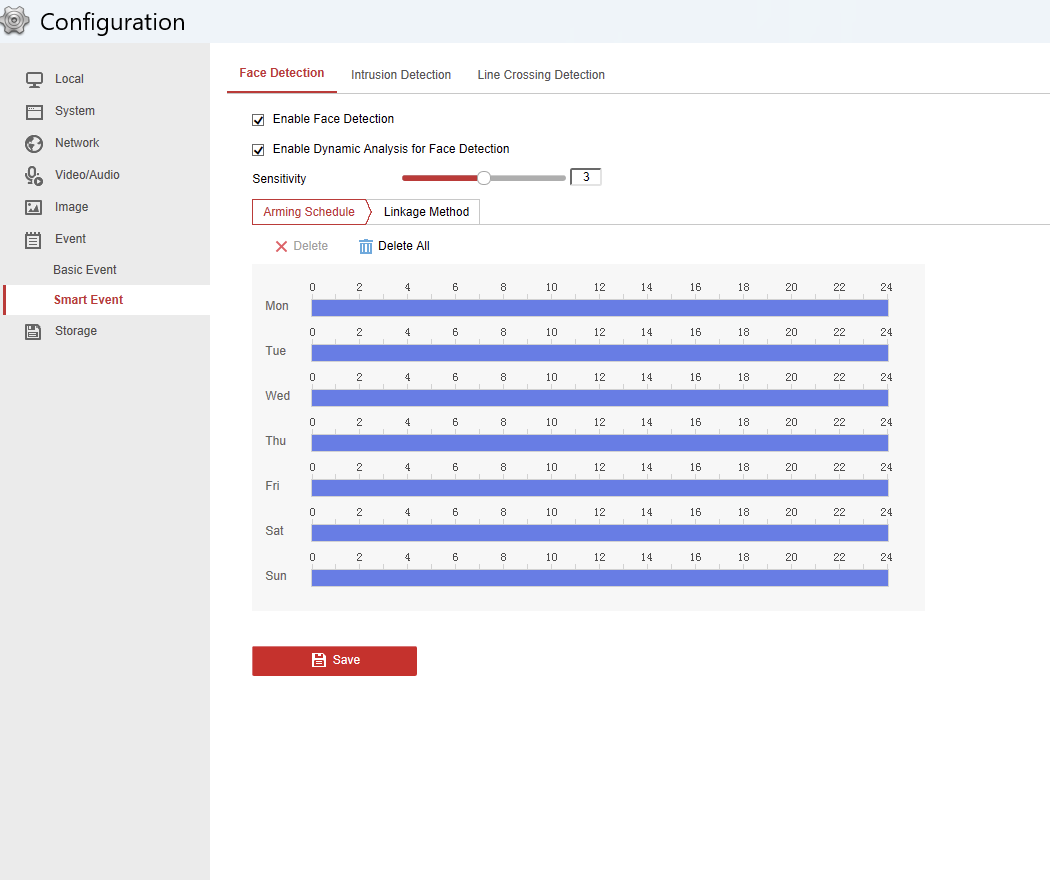Screen dimensions: 1050x880
Task: Click the Delete All trash icon
Action: (x=365, y=246)
